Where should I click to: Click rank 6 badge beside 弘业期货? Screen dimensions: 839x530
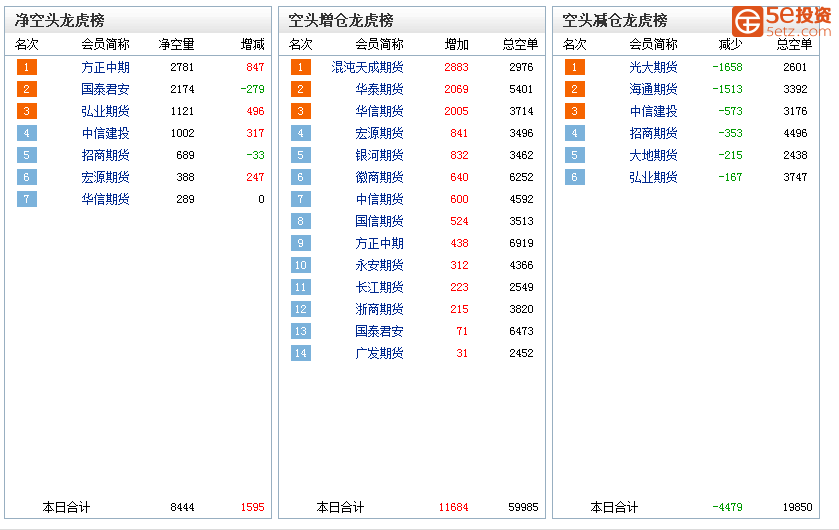coord(575,177)
